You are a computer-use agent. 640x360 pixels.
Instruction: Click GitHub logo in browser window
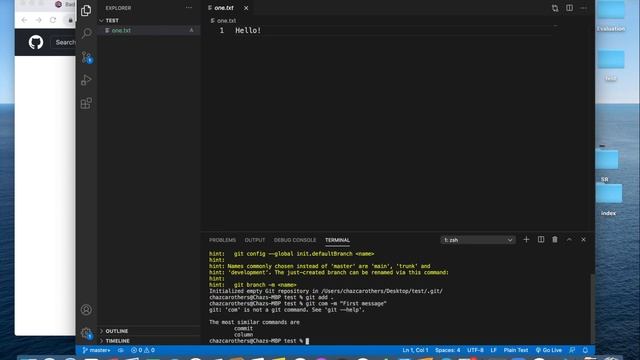click(x=36, y=42)
